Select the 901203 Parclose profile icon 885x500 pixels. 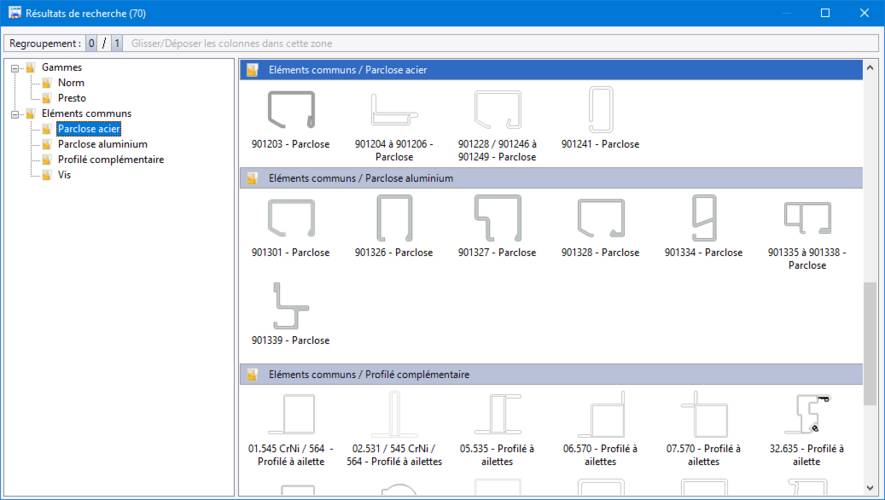(x=290, y=109)
